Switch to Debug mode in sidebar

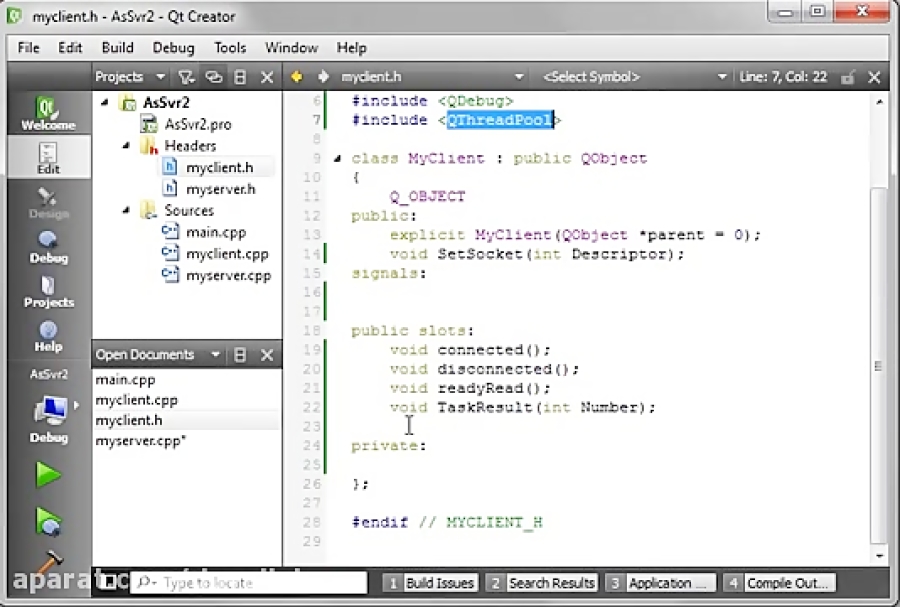[x=47, y=247]
